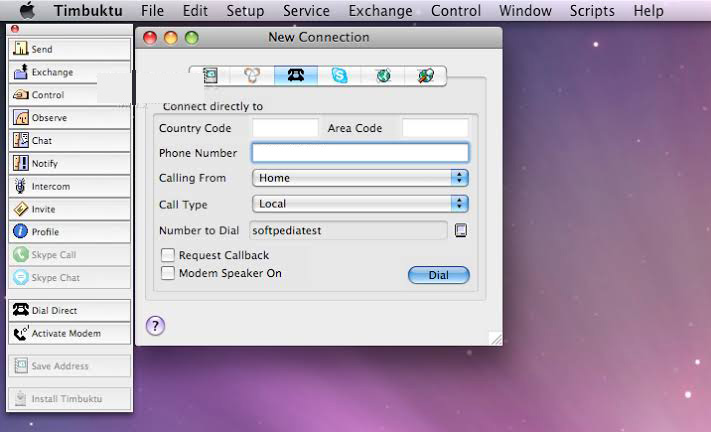Image resolution: width=711 pixels, height=432 pixels.
Task: Expand the Call Type dropdown
Action: click(360, 204)
